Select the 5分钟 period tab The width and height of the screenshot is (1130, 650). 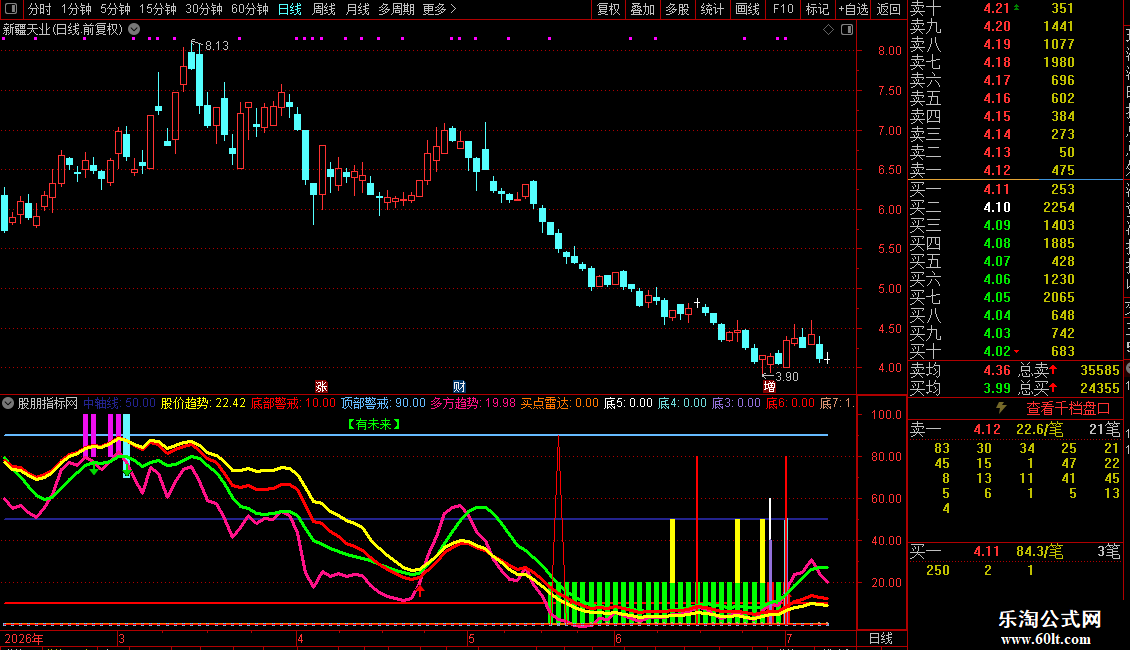[115, 9]
